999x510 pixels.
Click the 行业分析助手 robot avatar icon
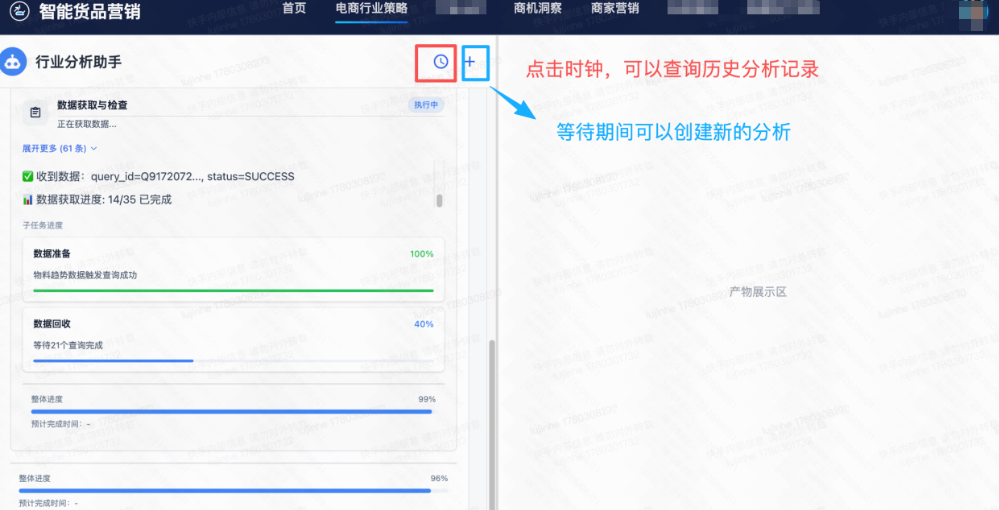(x=13, y=62)
